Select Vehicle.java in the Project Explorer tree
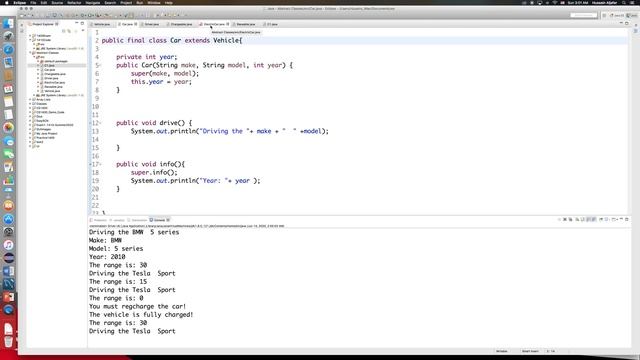This screenshot has width=640, height=360. pos(52,91)
